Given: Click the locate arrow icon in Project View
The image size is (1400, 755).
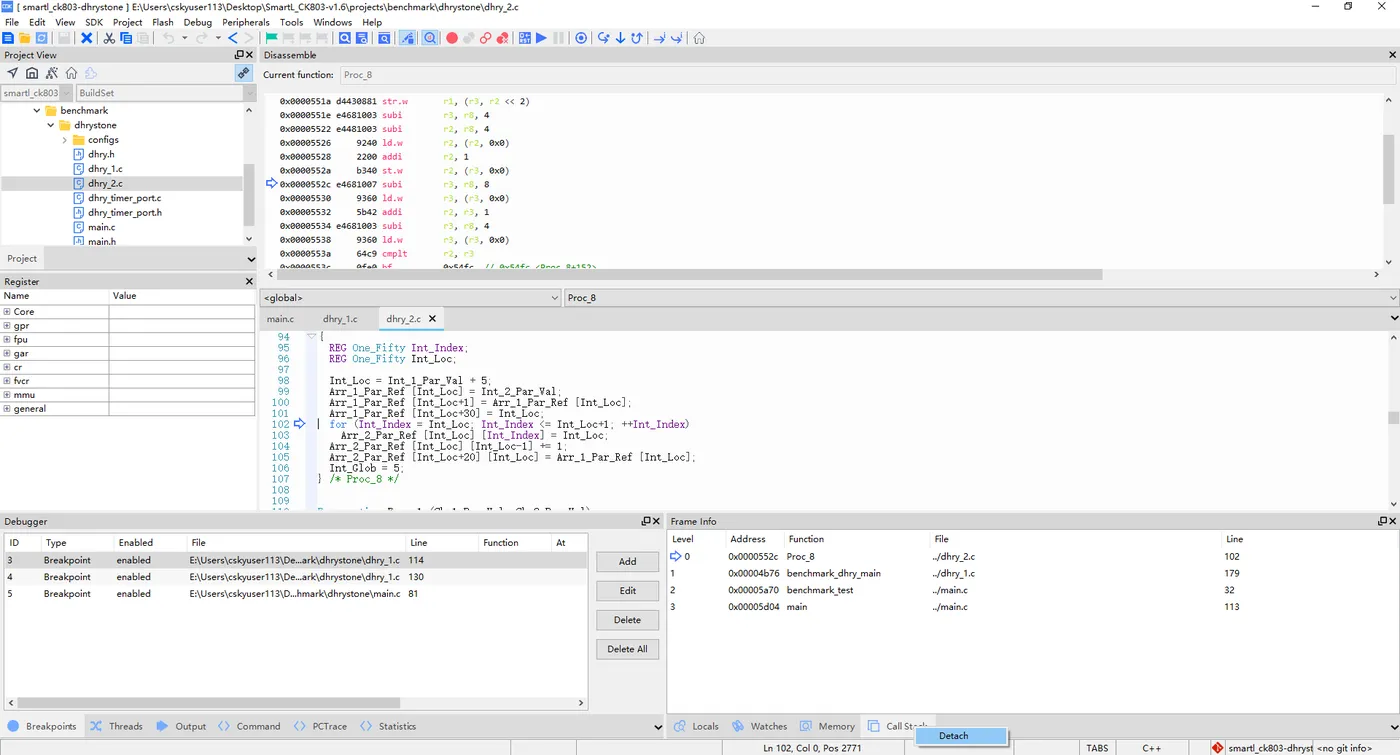Looking at the screenshot, I should tap(12, 73).
